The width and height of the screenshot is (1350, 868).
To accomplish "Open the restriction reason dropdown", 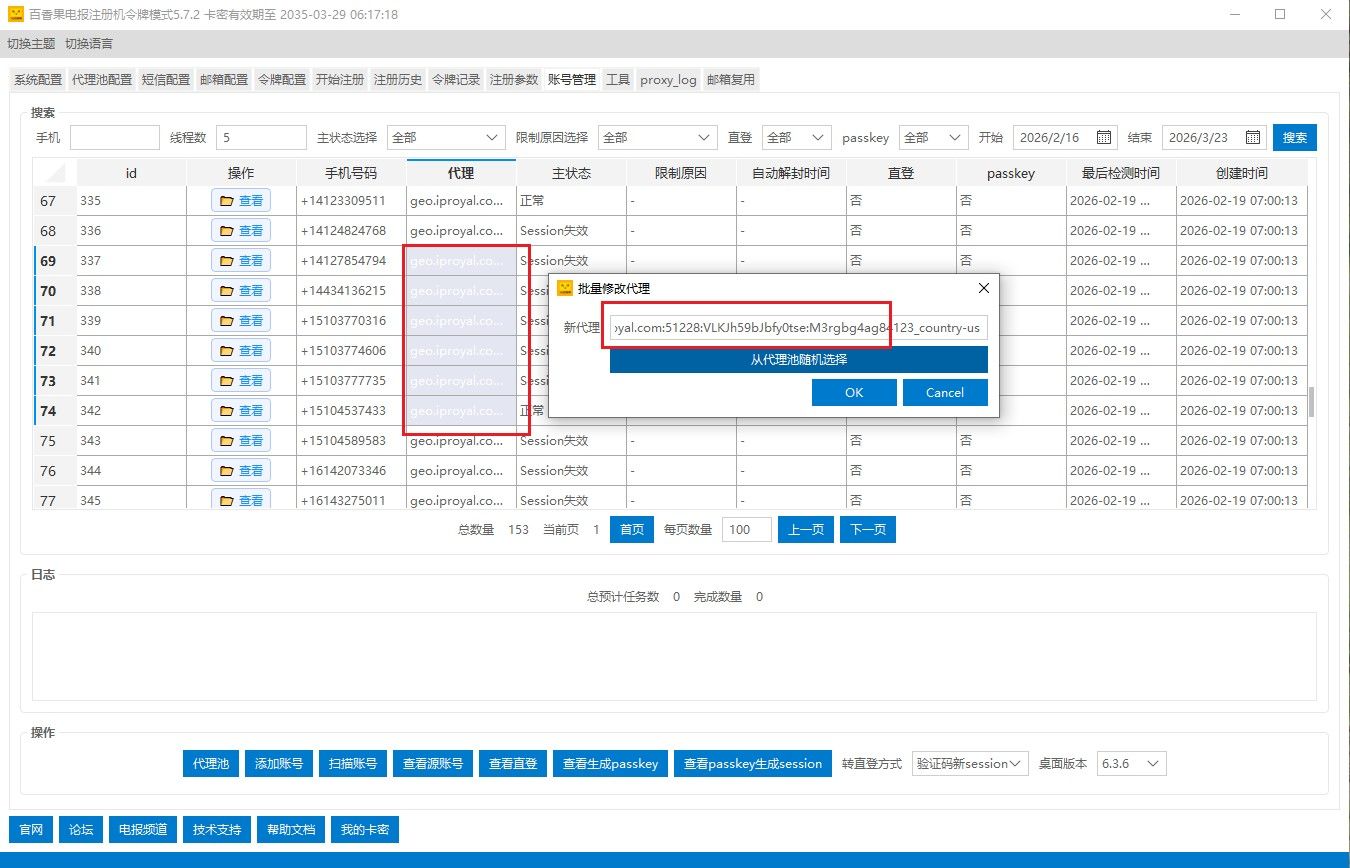I will point(705,137).
